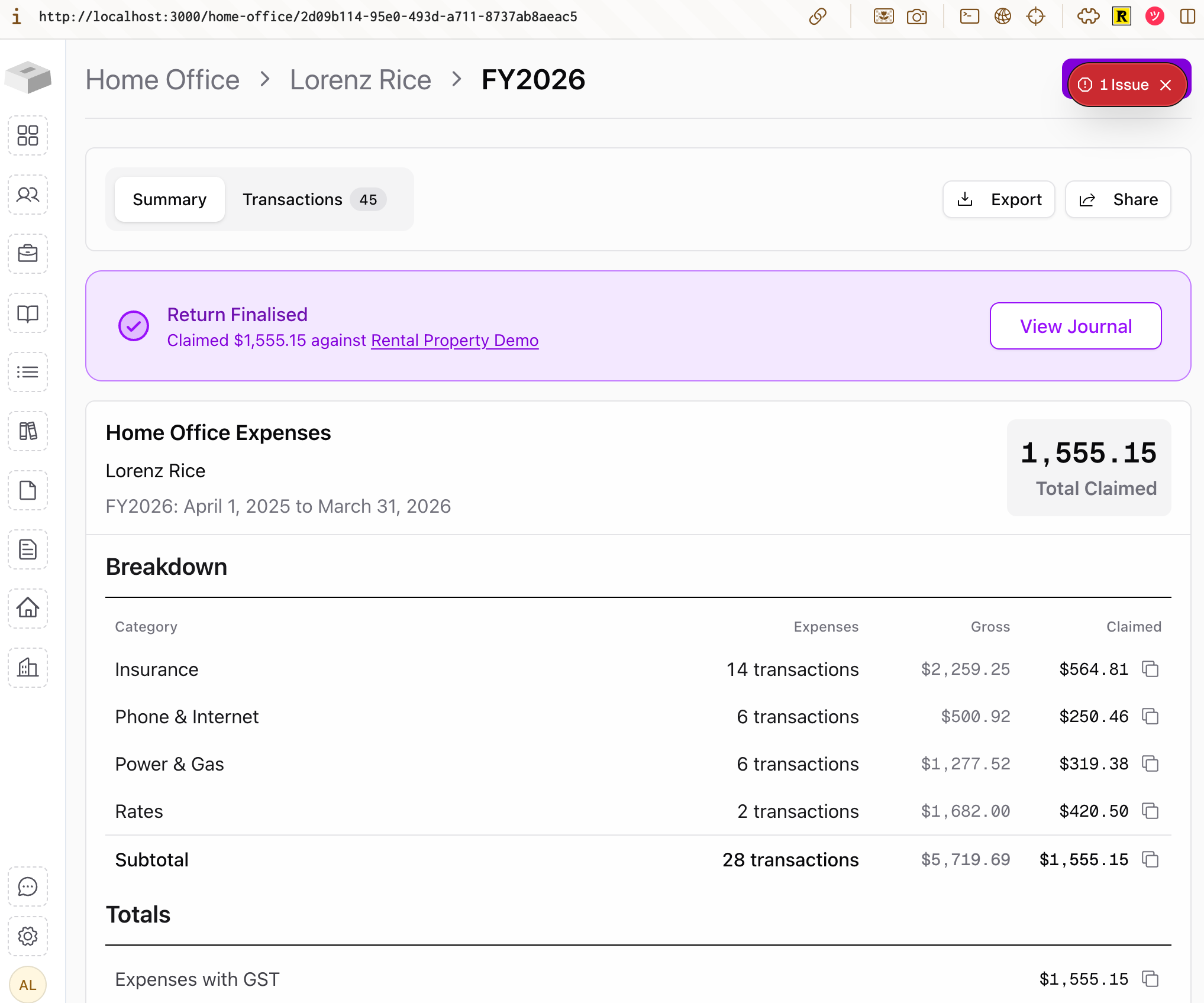Image resolution: width=1204 pixels, height=1003 pixels.
Task: Click the Export button
Action: pyautogui.click(x=999, y=199)
